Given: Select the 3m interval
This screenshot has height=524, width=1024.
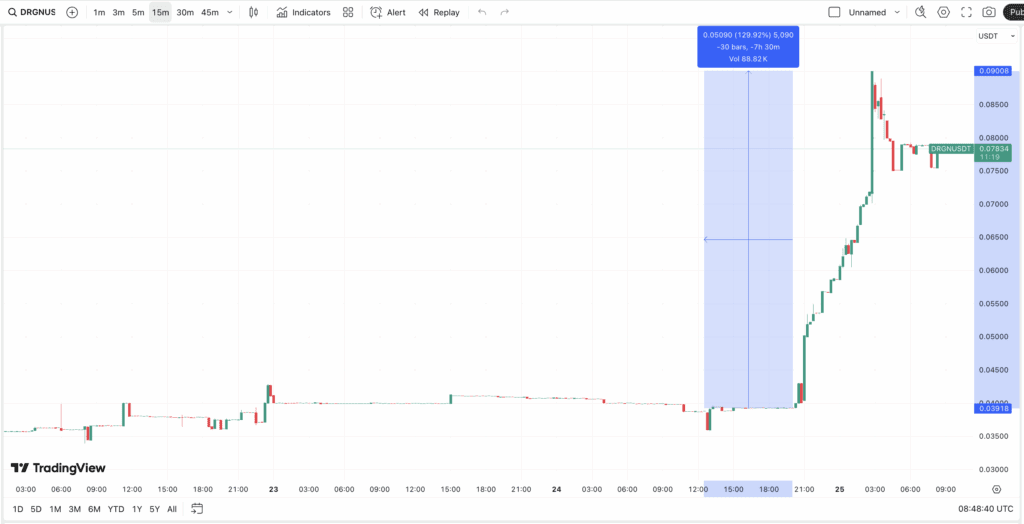Looking at the screenshot, I should click(x=118, y=12).
